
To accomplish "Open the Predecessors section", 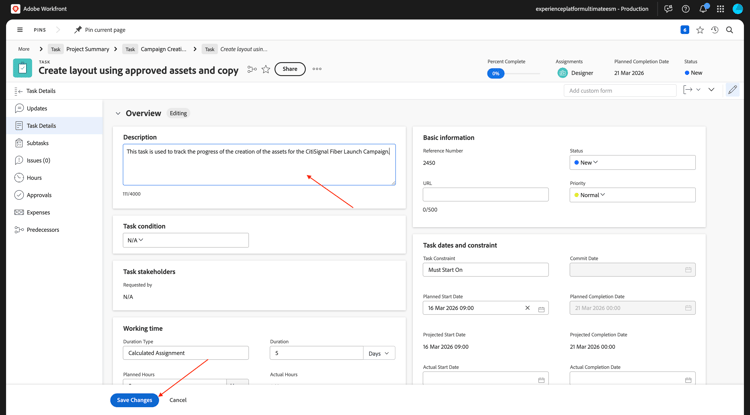I will [x=42, y=230].
